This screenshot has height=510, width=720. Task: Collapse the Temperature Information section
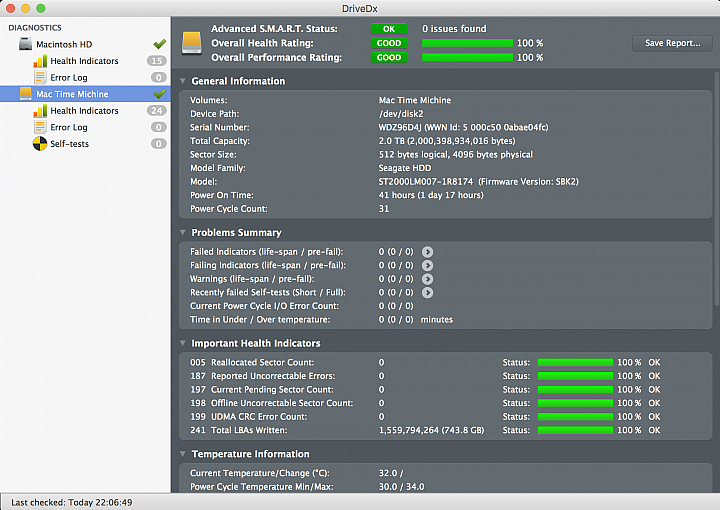[183, 454]
